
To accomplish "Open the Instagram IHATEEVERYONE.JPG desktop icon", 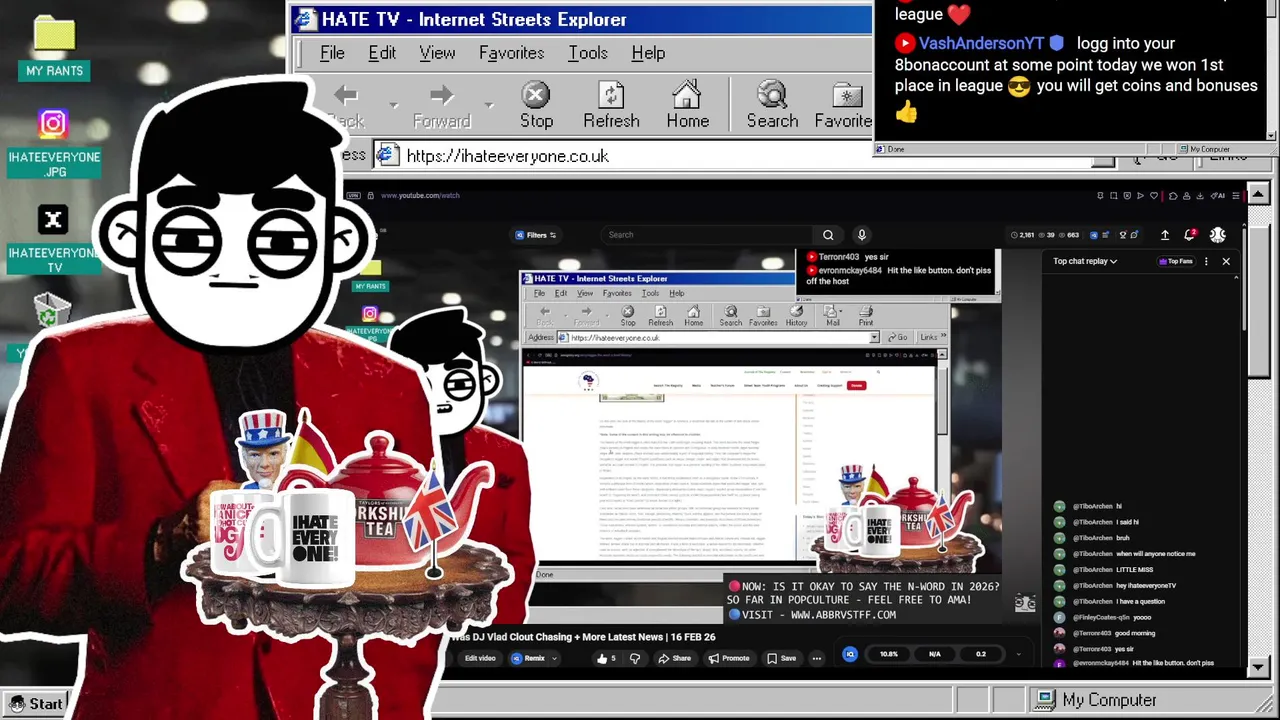I will 54,143.
